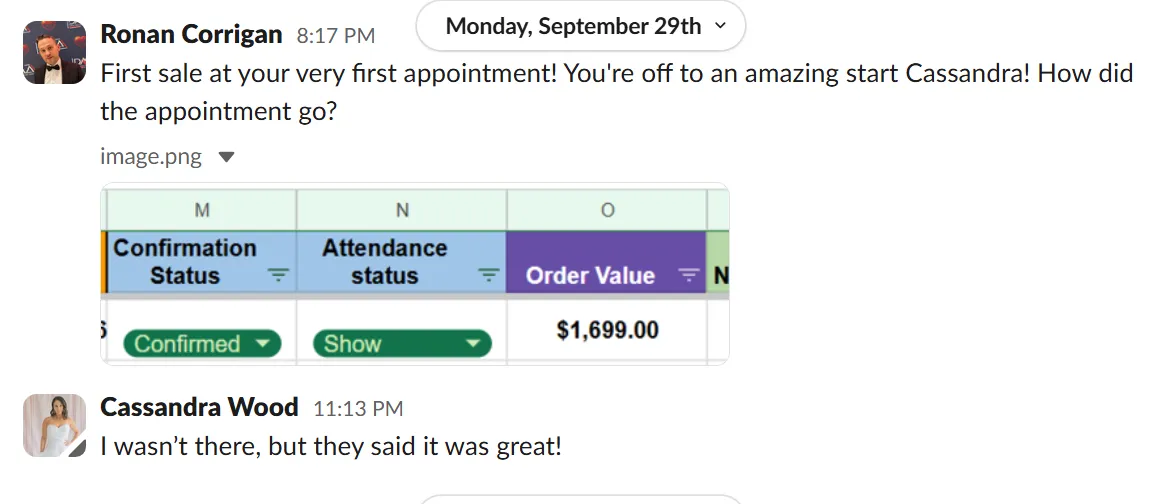Collapse the image.png attachment using its triangle

[x=226, y=157]
